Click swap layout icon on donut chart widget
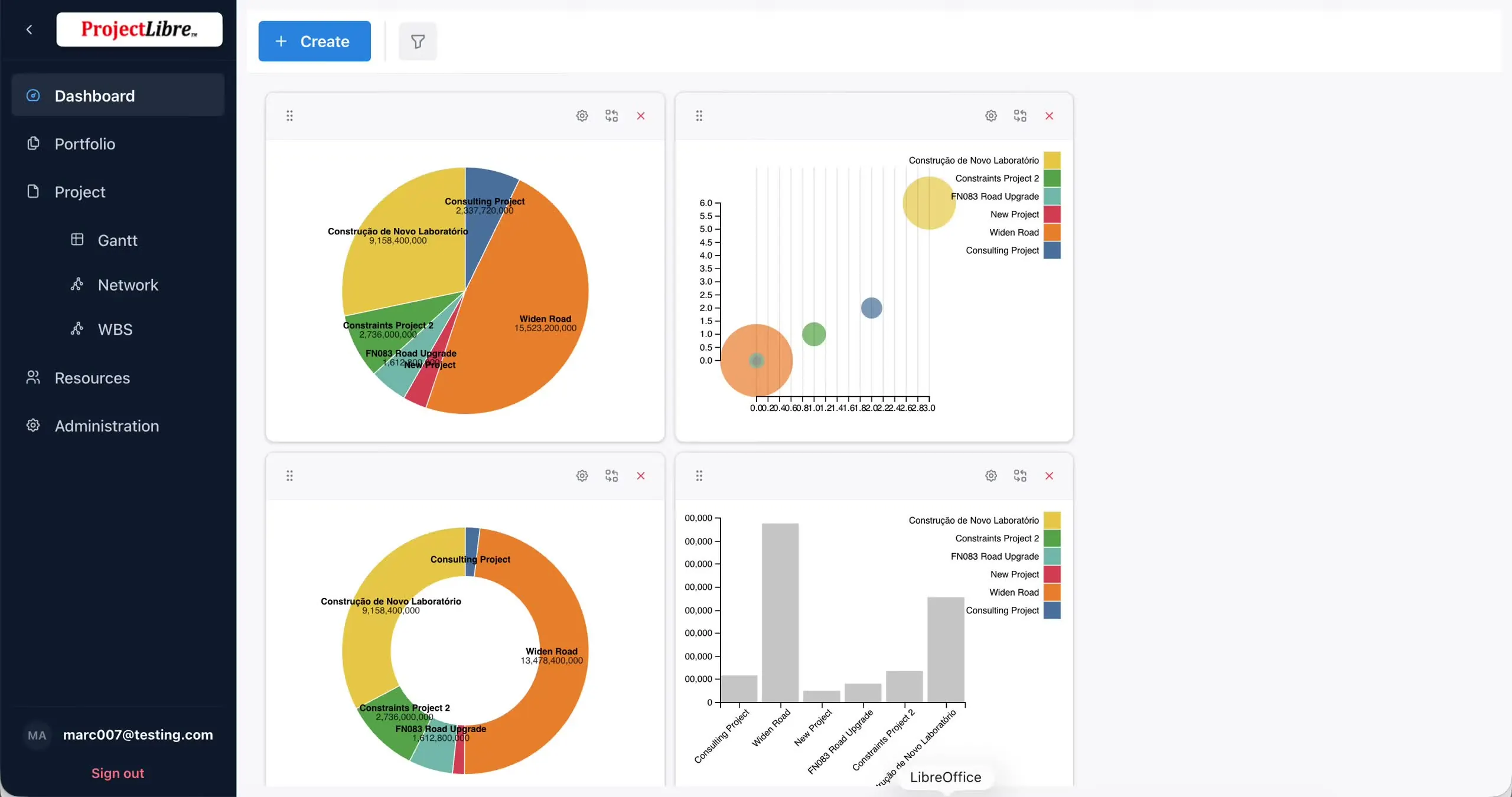The width and height of the screenshot is (1512, 797). (x=611, y=475)
